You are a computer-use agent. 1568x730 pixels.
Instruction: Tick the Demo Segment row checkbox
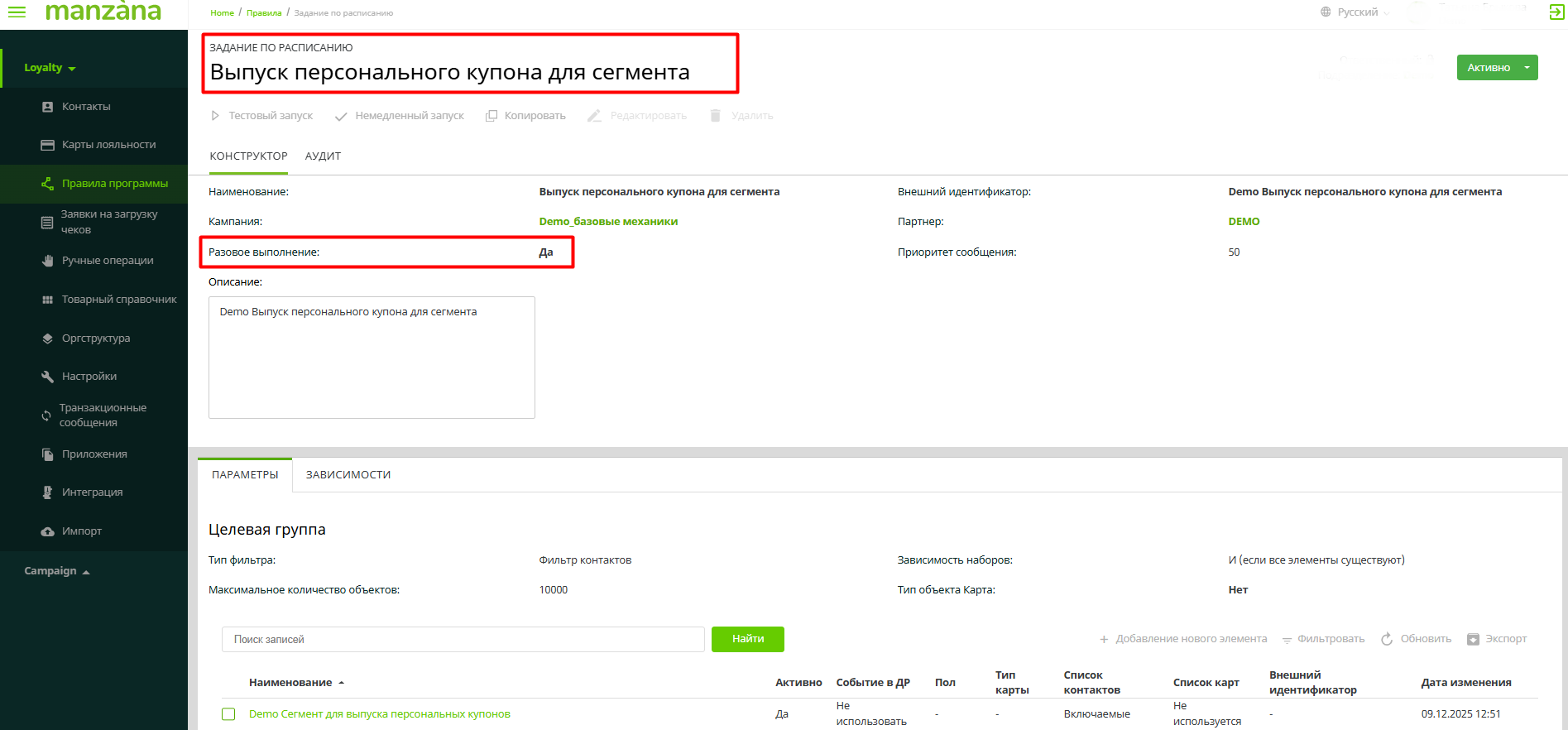pos(228,714)
